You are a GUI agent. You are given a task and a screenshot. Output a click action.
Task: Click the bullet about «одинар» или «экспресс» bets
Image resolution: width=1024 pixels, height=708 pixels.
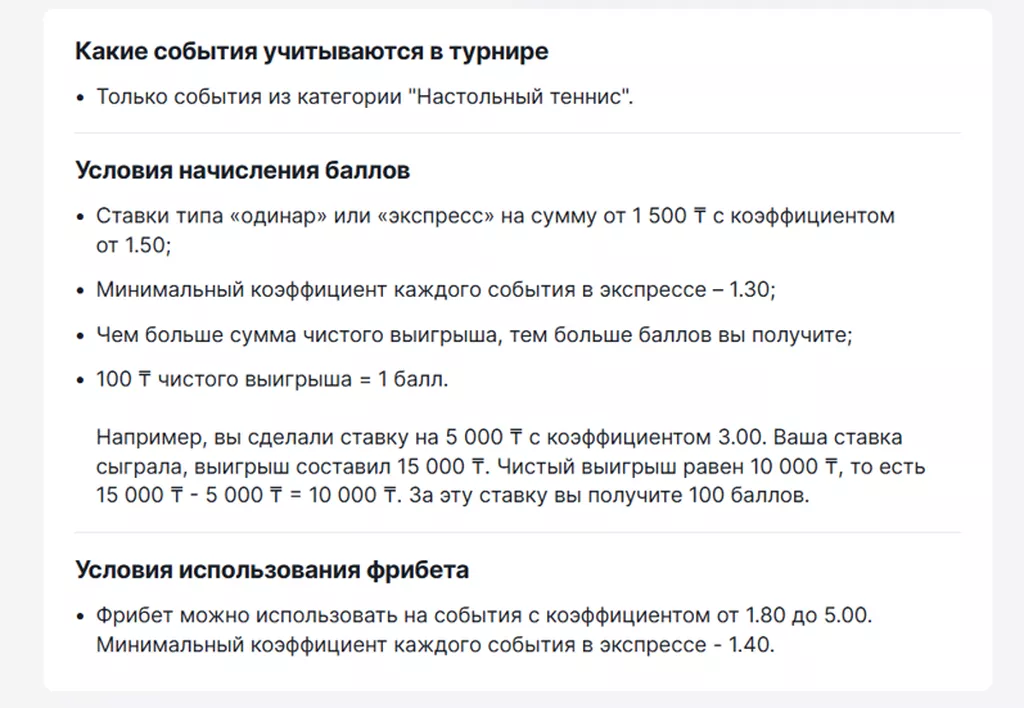495,230
